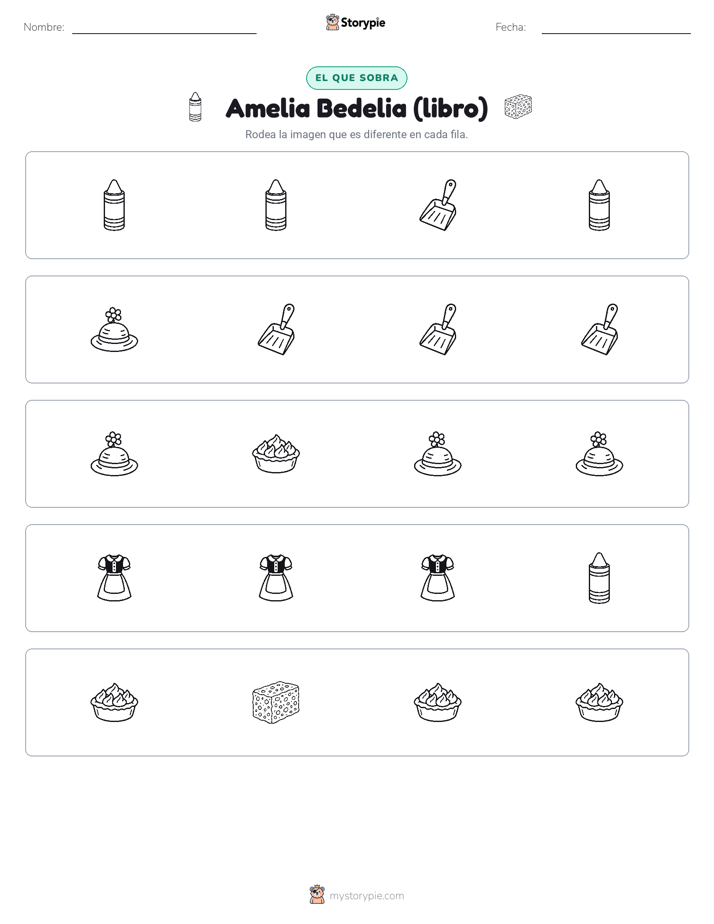
Task: Select the last dustpan in row two
Action: pos(599,329)
